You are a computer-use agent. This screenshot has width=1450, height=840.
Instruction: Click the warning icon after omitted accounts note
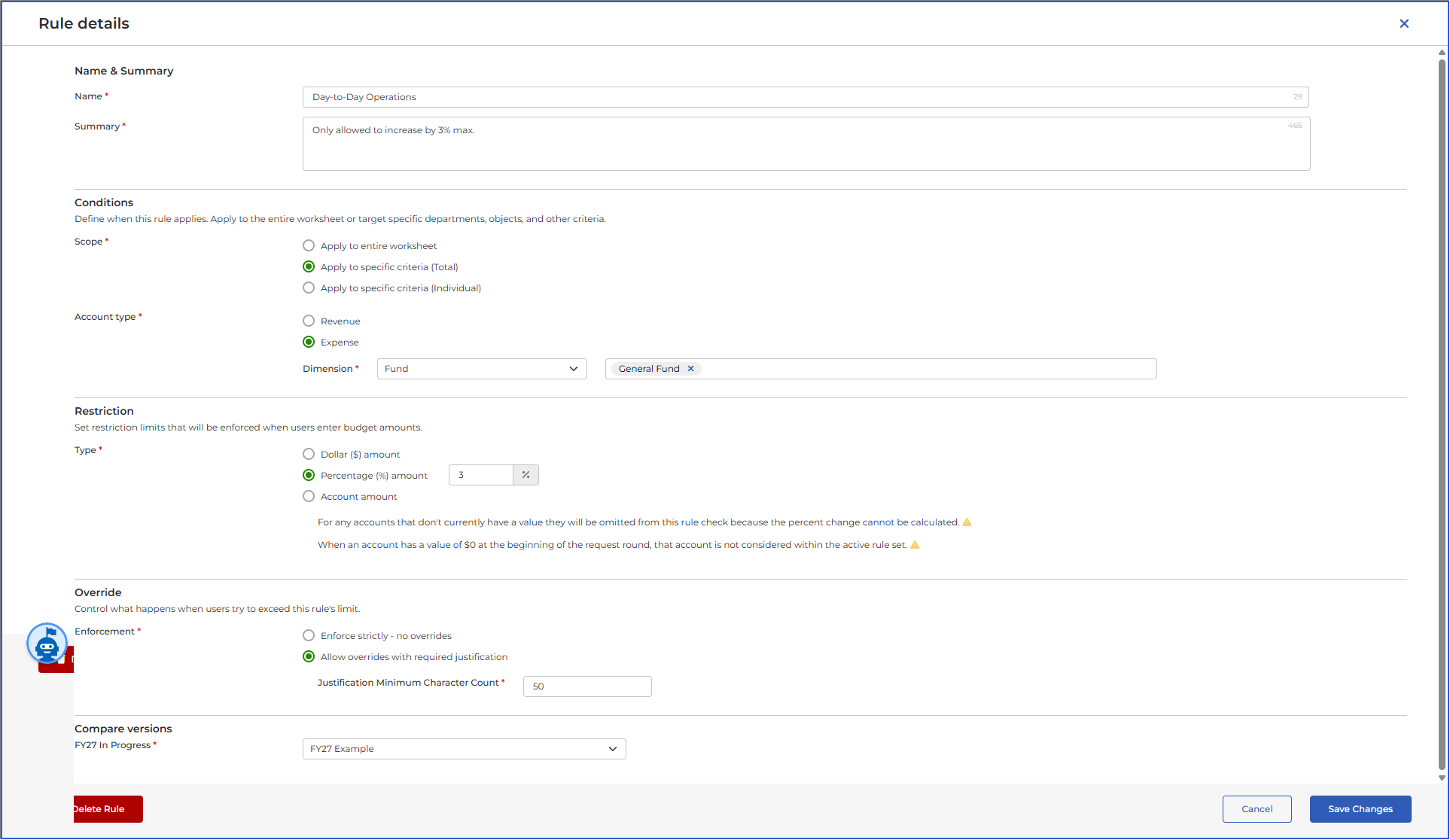[x=967, y=522]
